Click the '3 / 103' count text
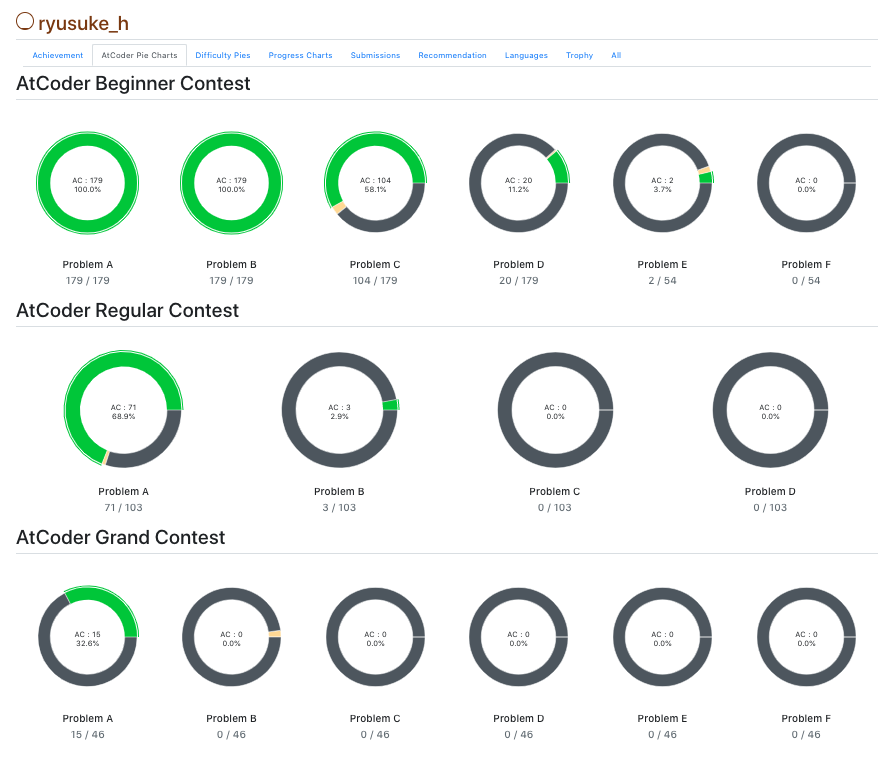The width and height of the screenshot is (882, 780). point(339,507)
